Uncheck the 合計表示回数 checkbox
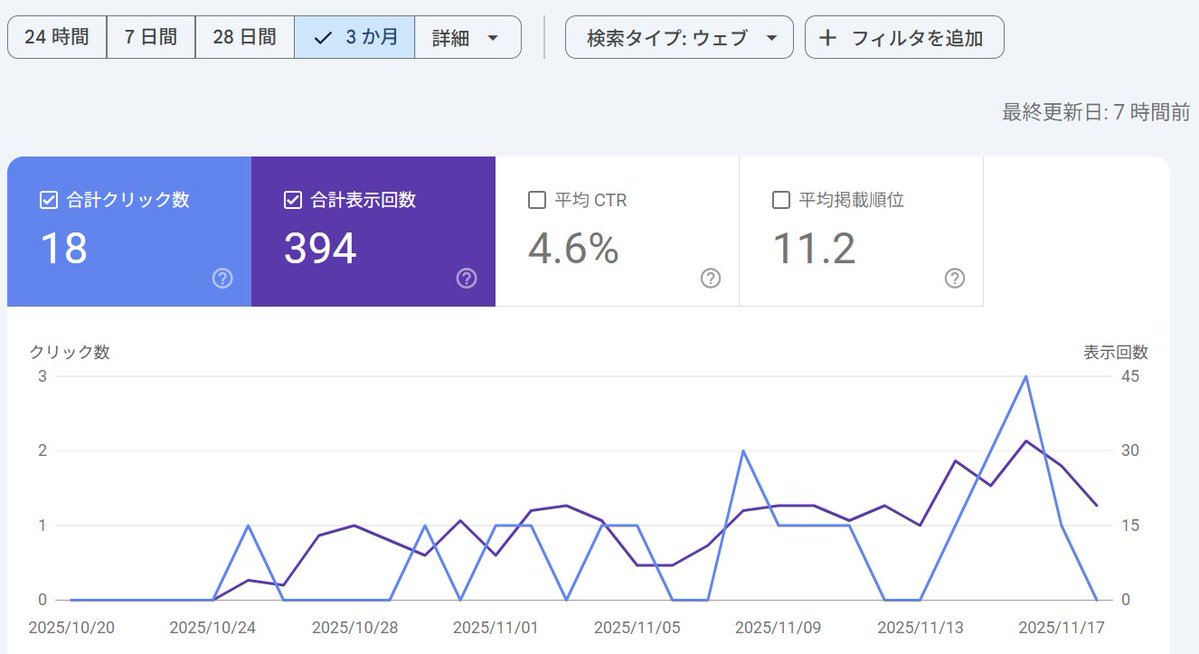This screenshot has width=1199, height=654. click(292, 199)
